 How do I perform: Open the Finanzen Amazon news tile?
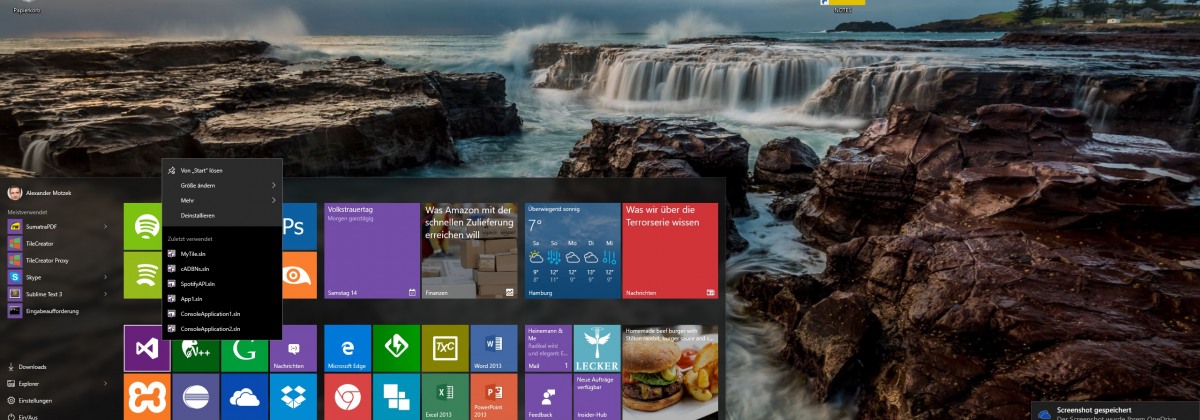point(470,251)
